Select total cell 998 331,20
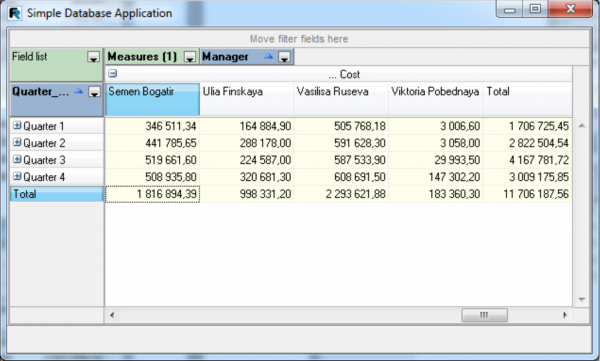 click(x=247, y=194)
